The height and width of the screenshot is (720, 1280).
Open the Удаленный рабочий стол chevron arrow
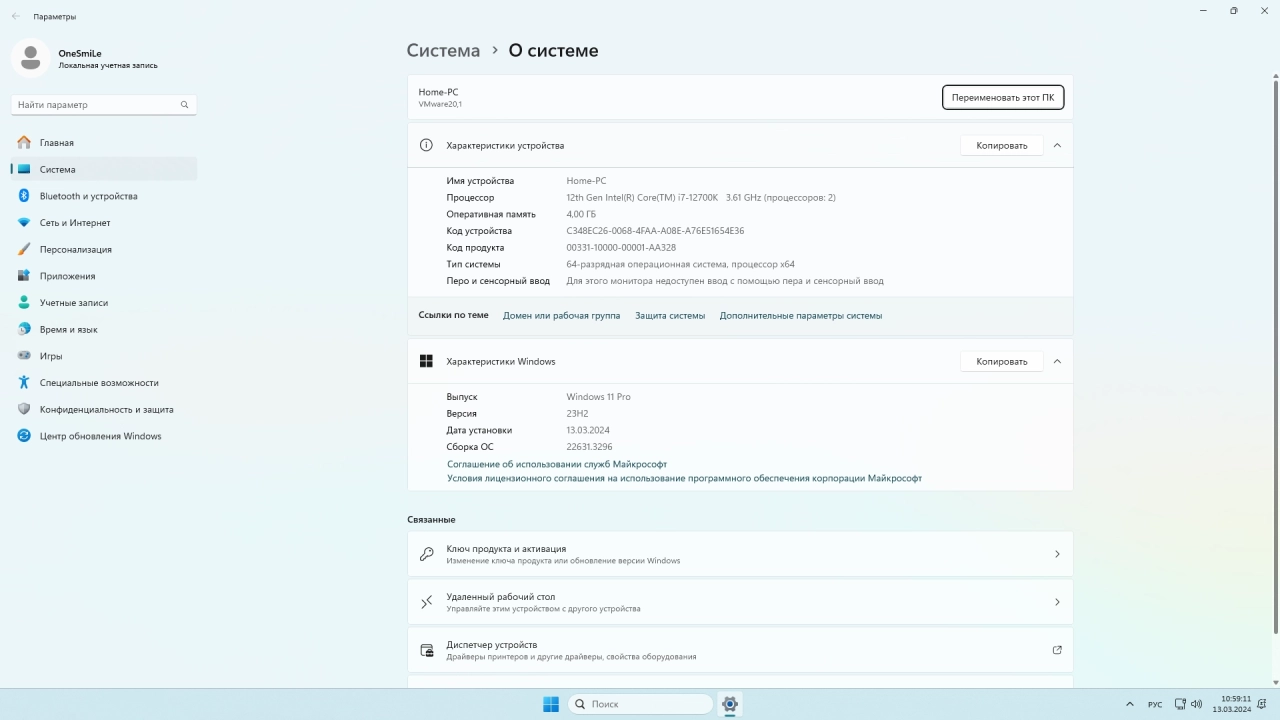click(1057, 602)
